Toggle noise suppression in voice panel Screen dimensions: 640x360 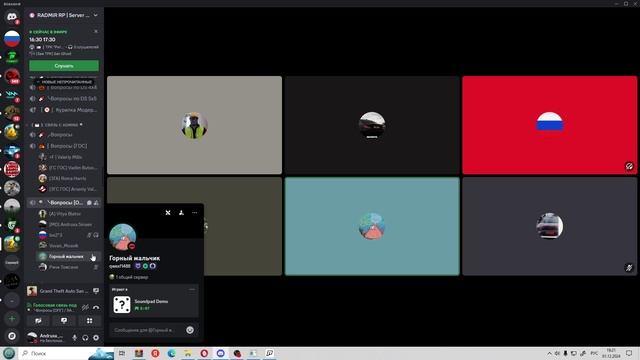85,307
